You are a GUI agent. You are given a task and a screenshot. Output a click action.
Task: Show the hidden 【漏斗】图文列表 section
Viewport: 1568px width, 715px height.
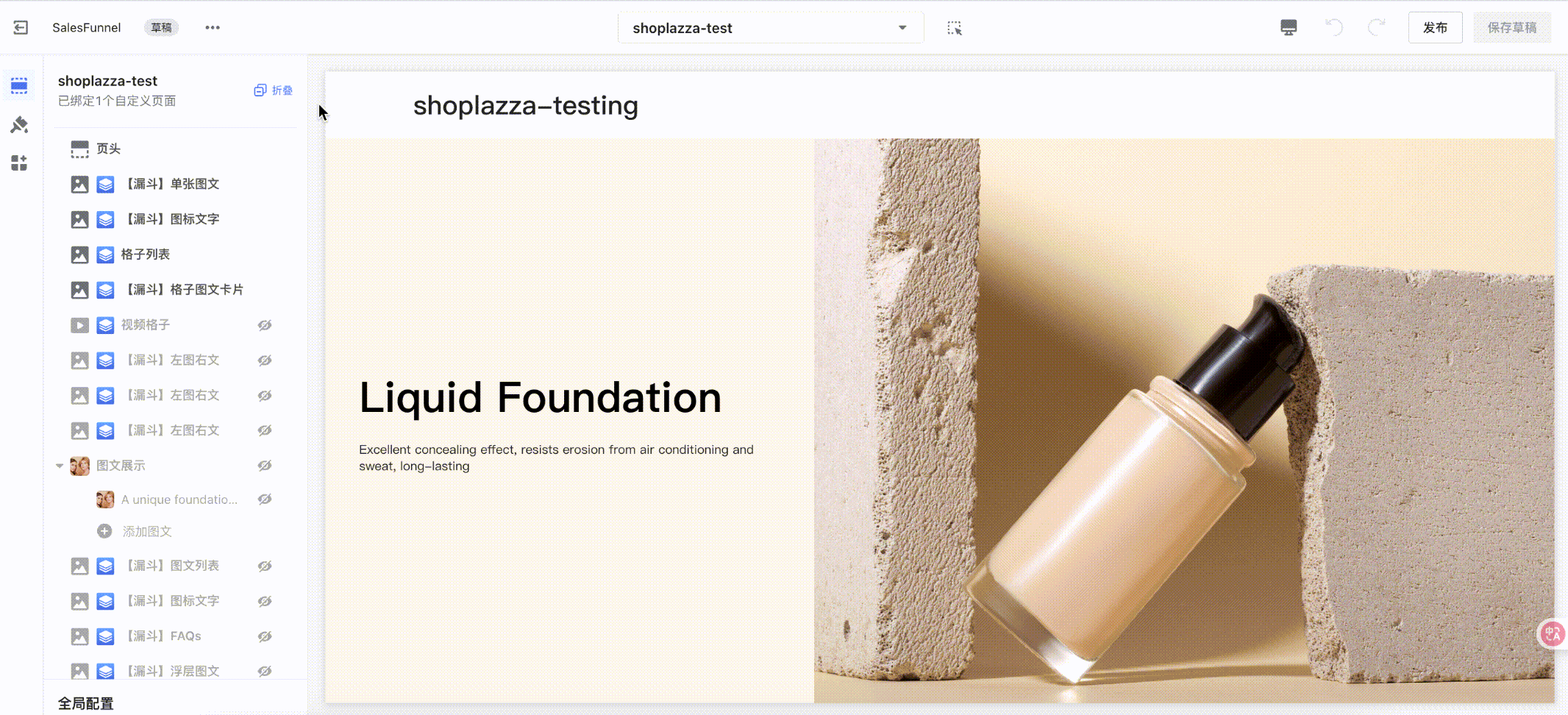[x=265, y=566]
